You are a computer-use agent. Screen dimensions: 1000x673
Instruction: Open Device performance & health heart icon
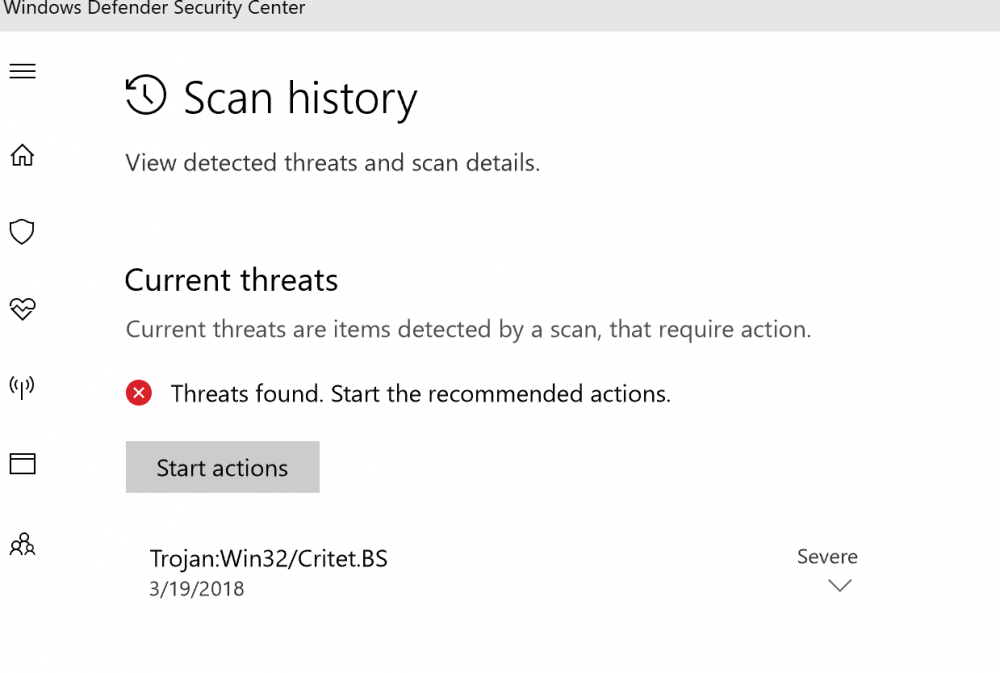[x=22, y=309]
